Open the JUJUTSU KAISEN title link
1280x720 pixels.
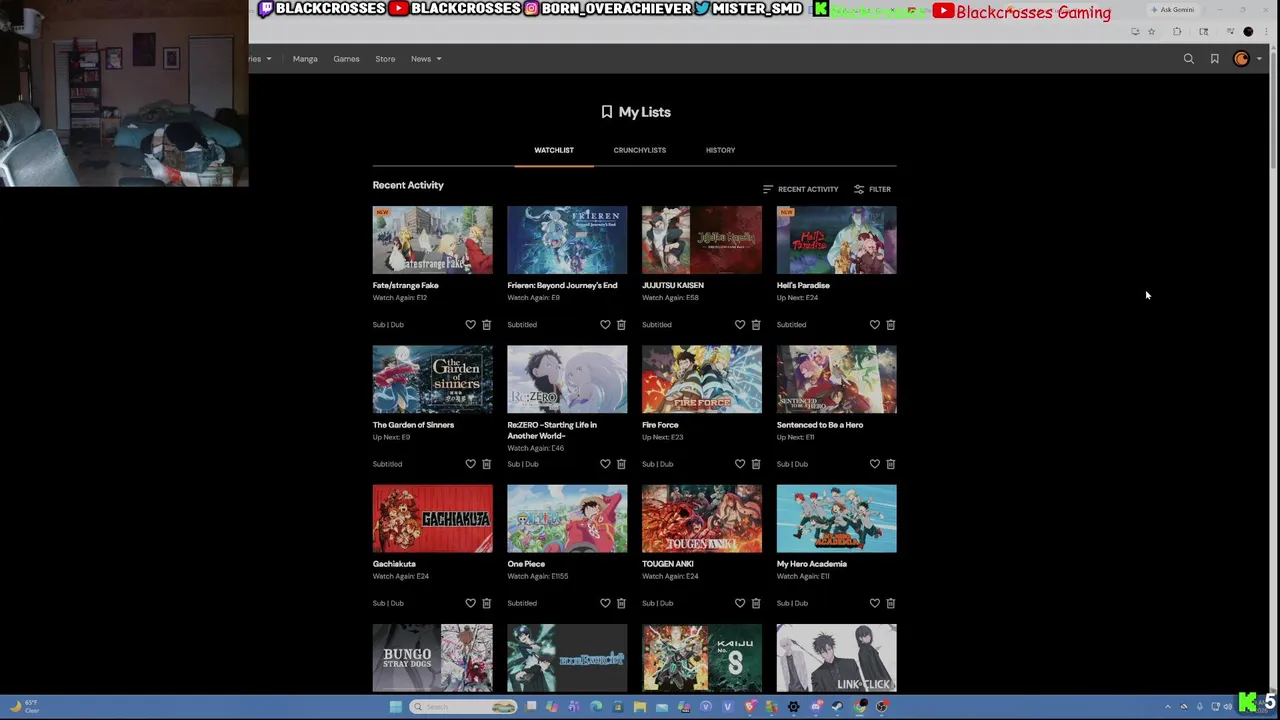pyautogui.click(x=673, y=285)
